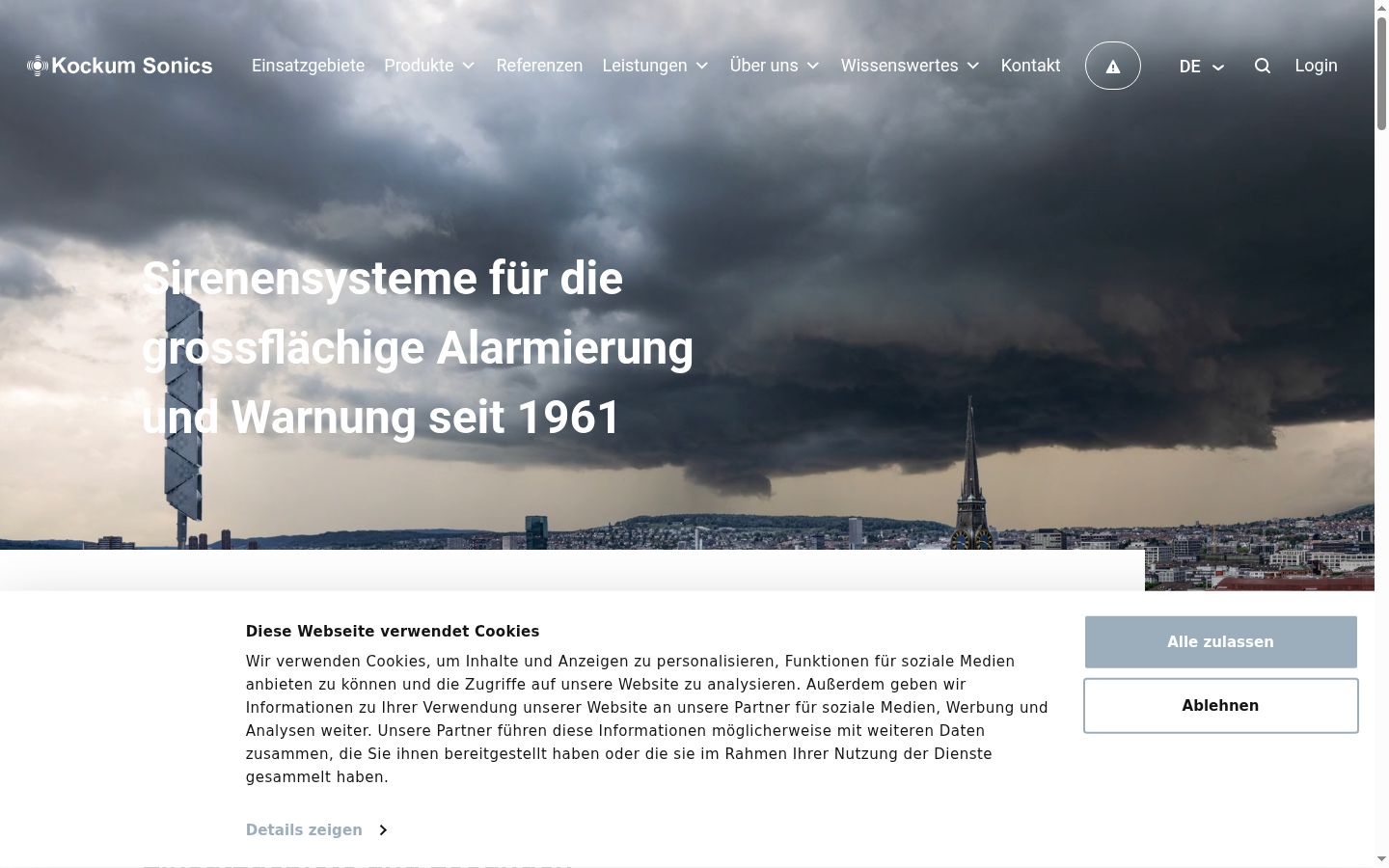Expand the Wissenswertes menu chevron

(973, 66)
